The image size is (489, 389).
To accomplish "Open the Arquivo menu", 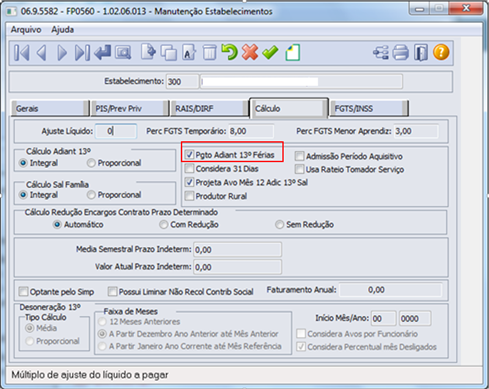I will coord(26,30).
